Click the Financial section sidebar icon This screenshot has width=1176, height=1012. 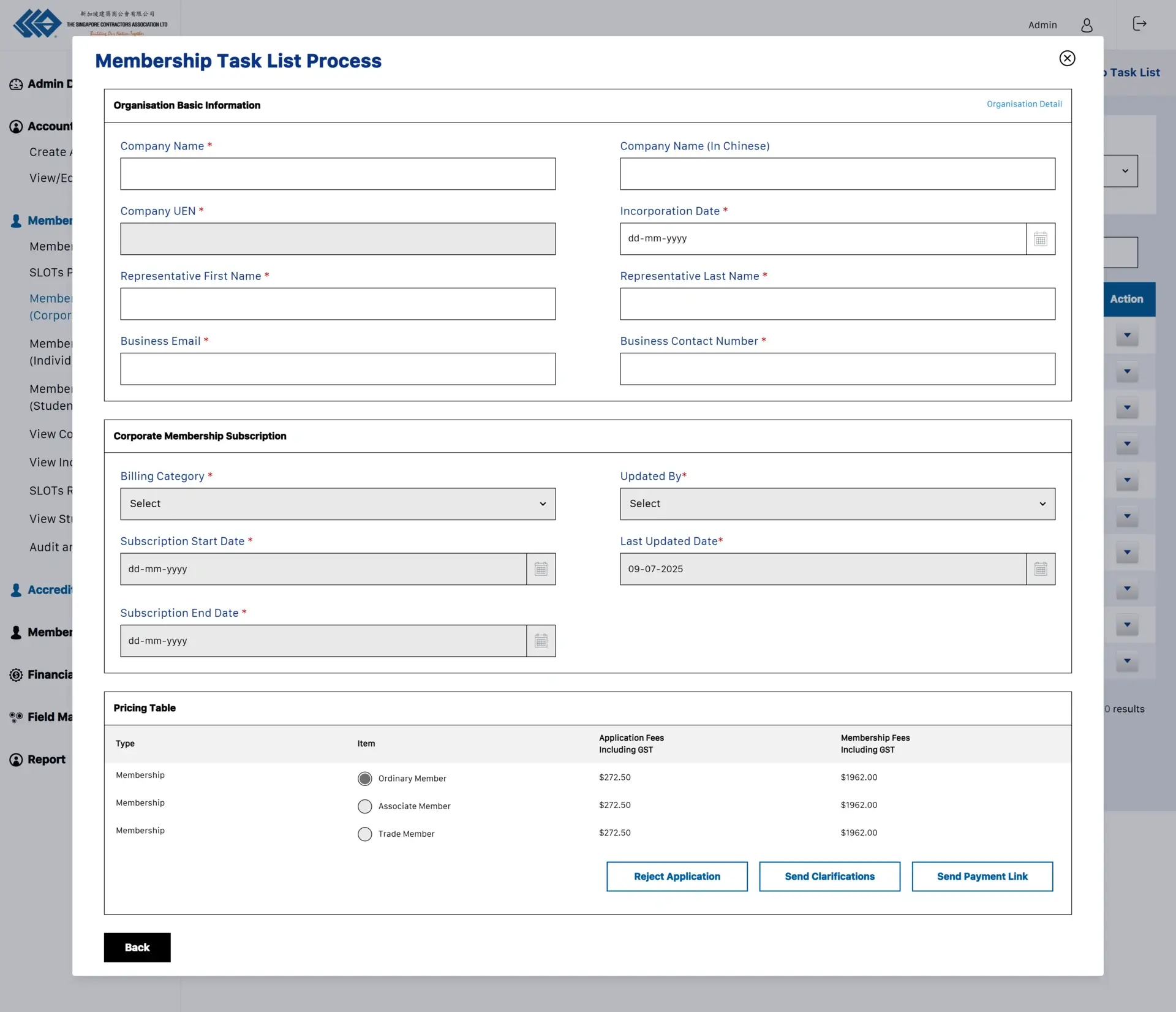pos(15,674)
